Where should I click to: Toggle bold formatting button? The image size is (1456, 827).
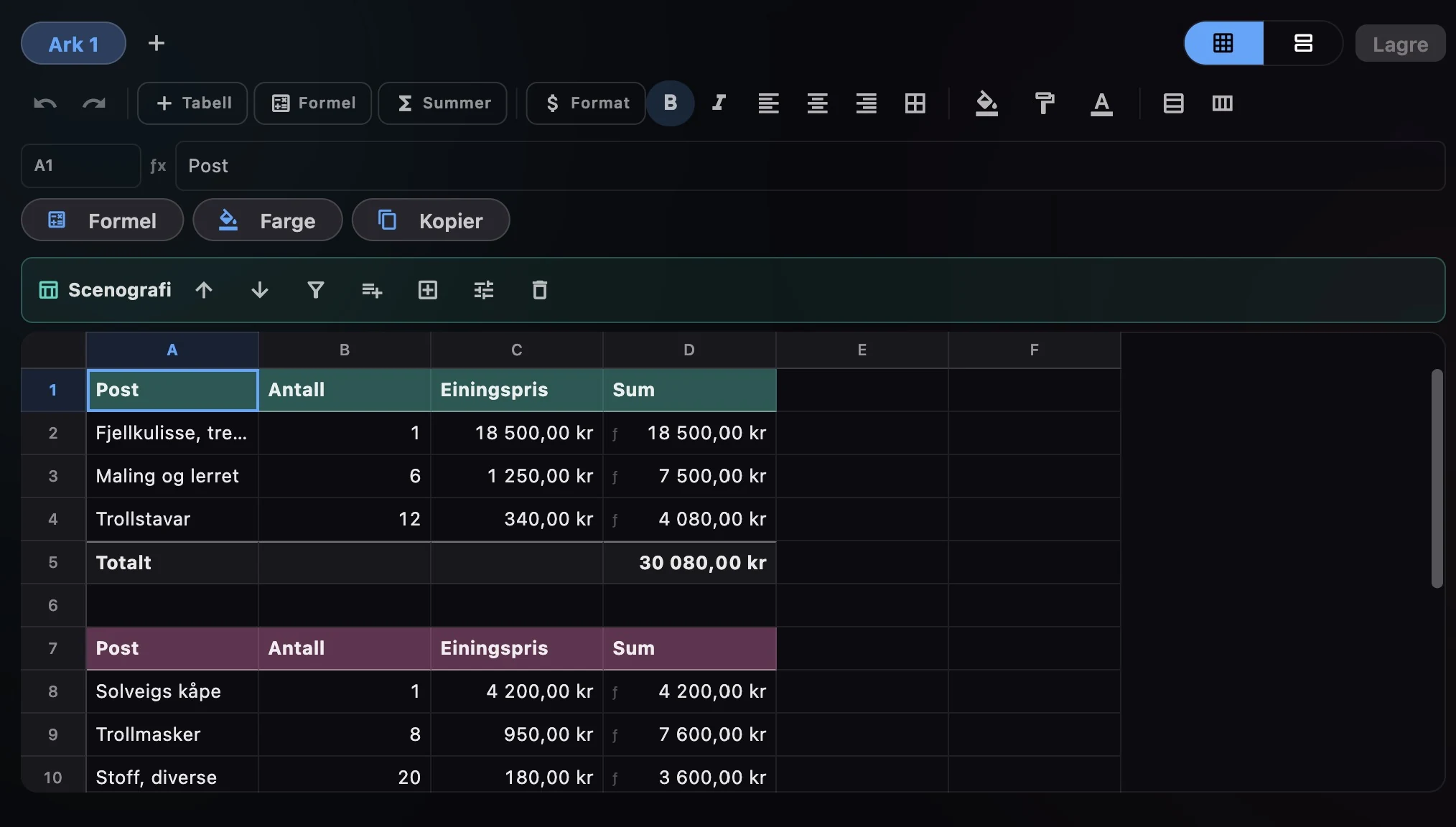tap(671, 103)
